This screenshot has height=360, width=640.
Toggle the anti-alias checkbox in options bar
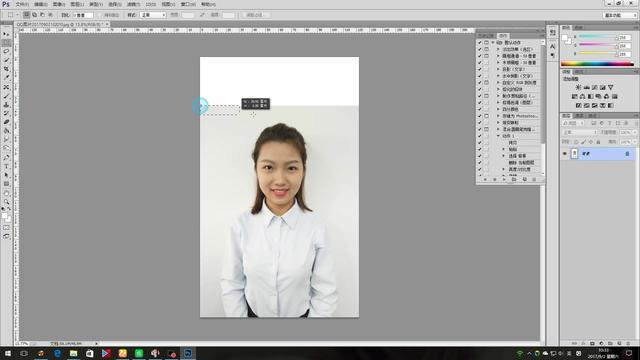(x=100, y=15)
